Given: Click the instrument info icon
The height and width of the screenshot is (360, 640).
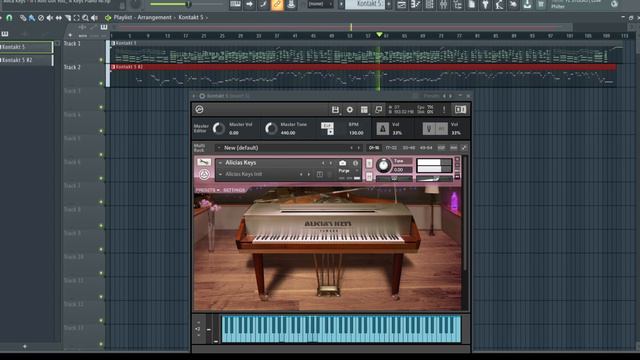Looking at the screenshot, I should click(x=356, y=163).
